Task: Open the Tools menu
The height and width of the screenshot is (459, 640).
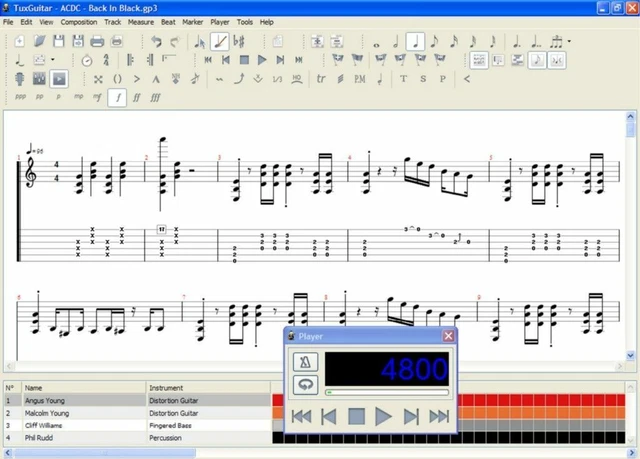Action: [x=245, y=21]
